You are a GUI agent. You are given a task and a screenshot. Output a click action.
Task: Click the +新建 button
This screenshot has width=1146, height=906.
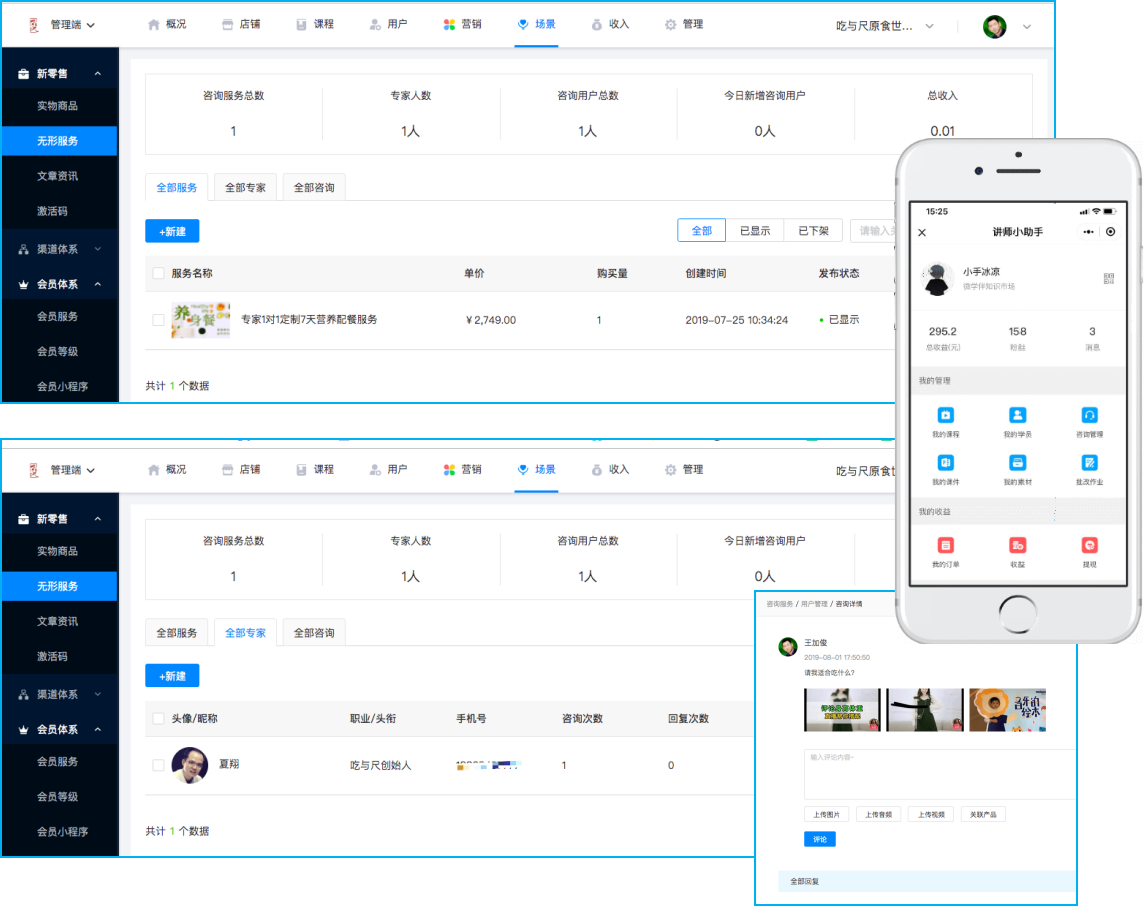point(171,231)
